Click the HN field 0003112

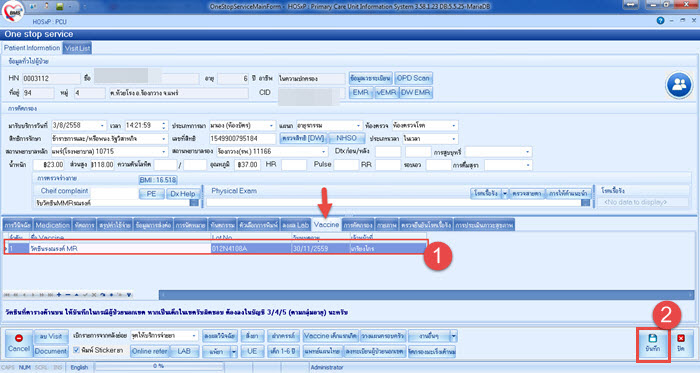(x=51, y=79)
